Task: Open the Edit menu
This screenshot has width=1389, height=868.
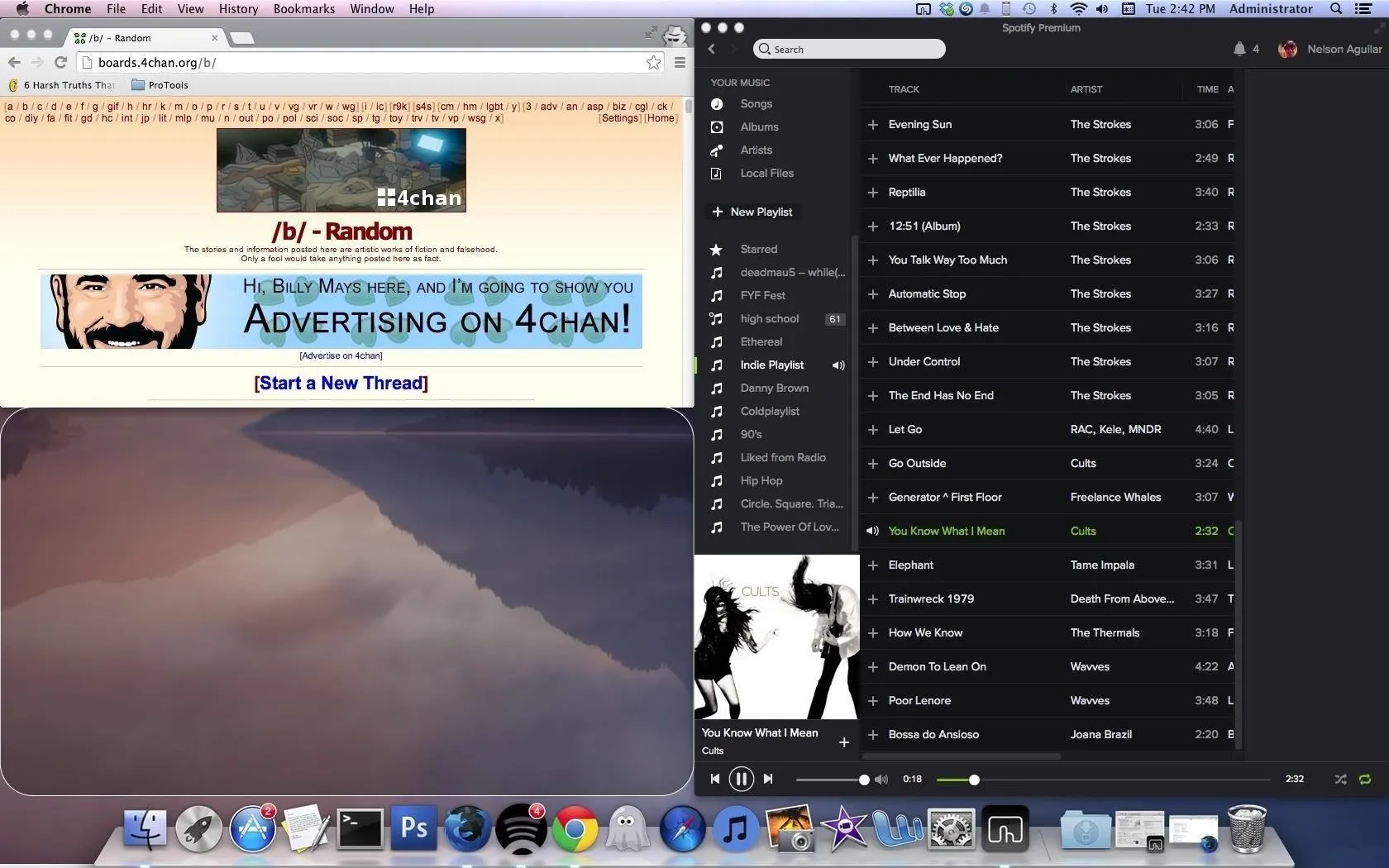Action: coord(151,8)
